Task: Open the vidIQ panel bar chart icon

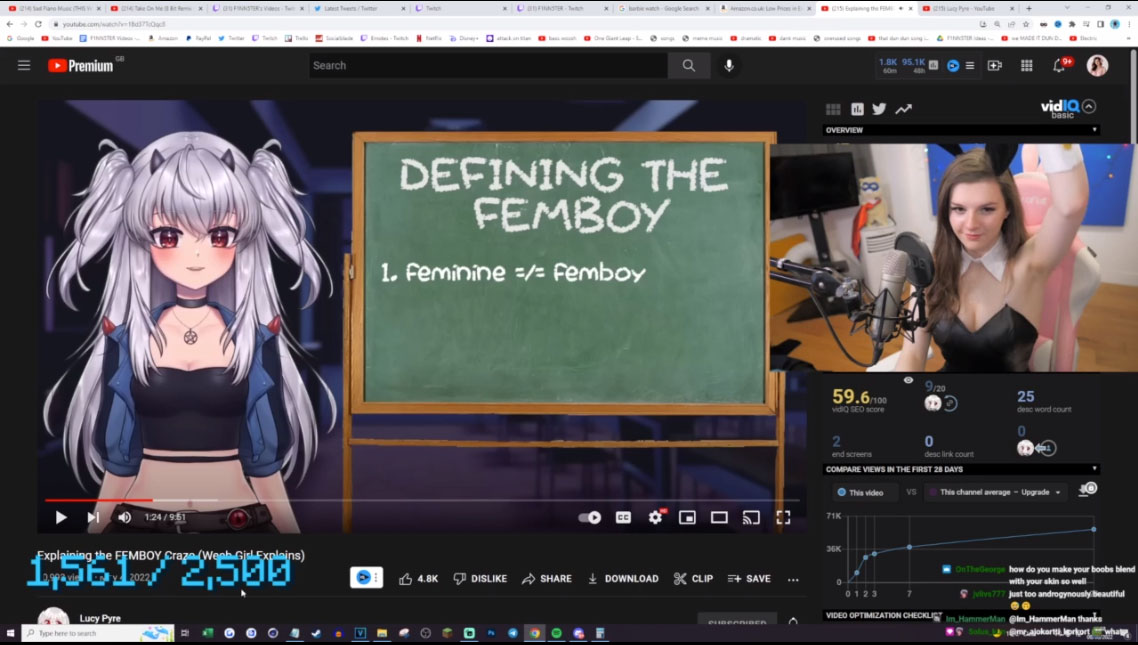Action: pos(857,109)
